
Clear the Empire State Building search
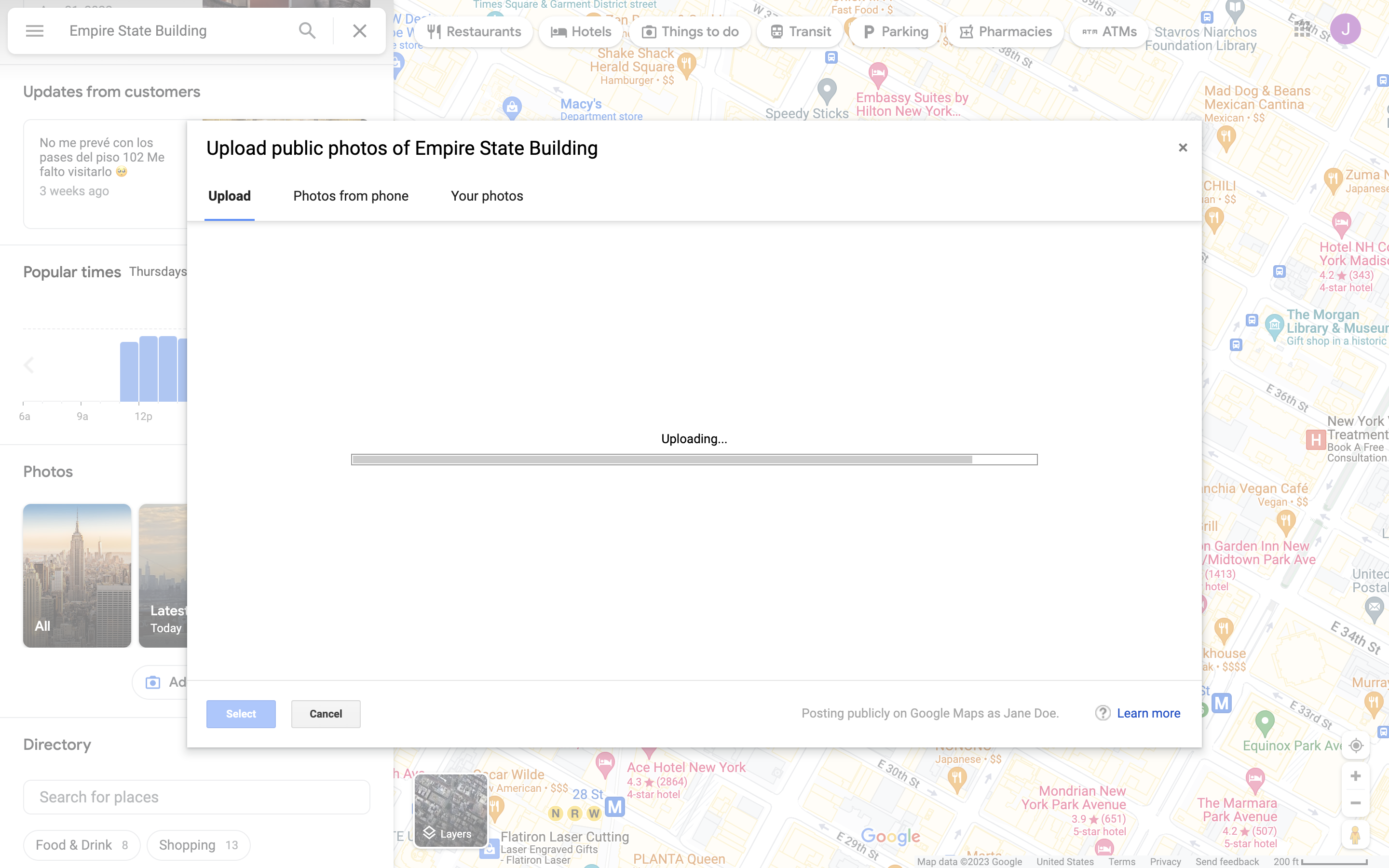pyautogui.click(x=359, y=31)
